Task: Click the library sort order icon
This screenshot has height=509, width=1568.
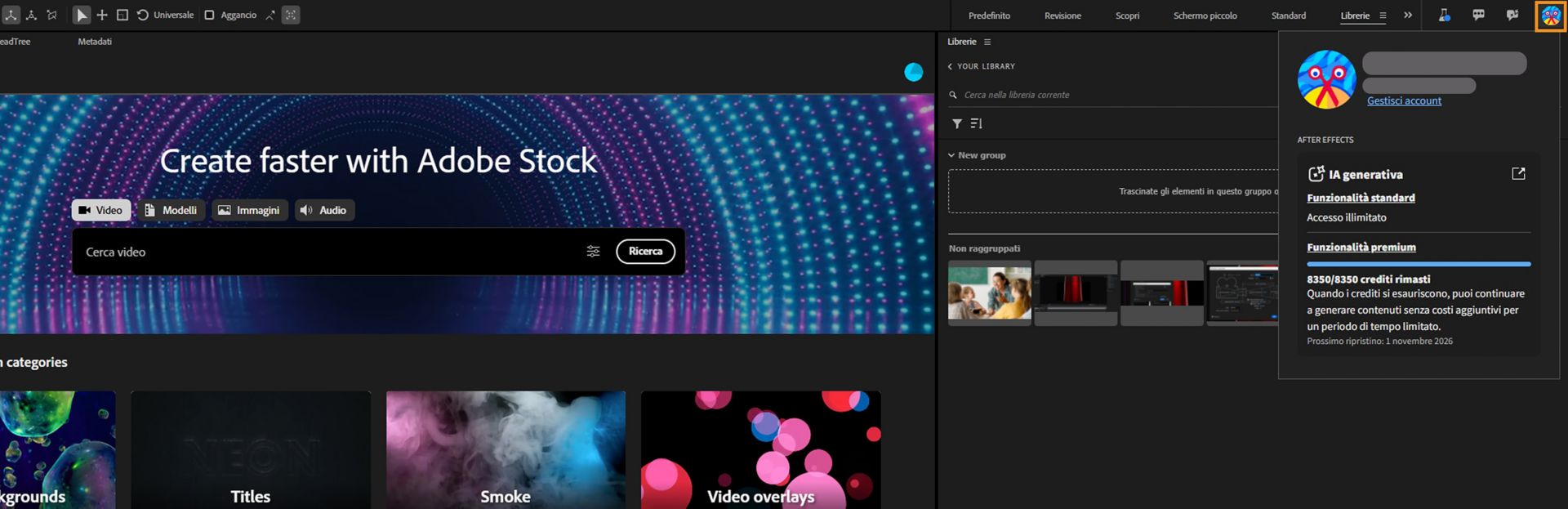Action: pyautogui.click(x=976, y=123)
